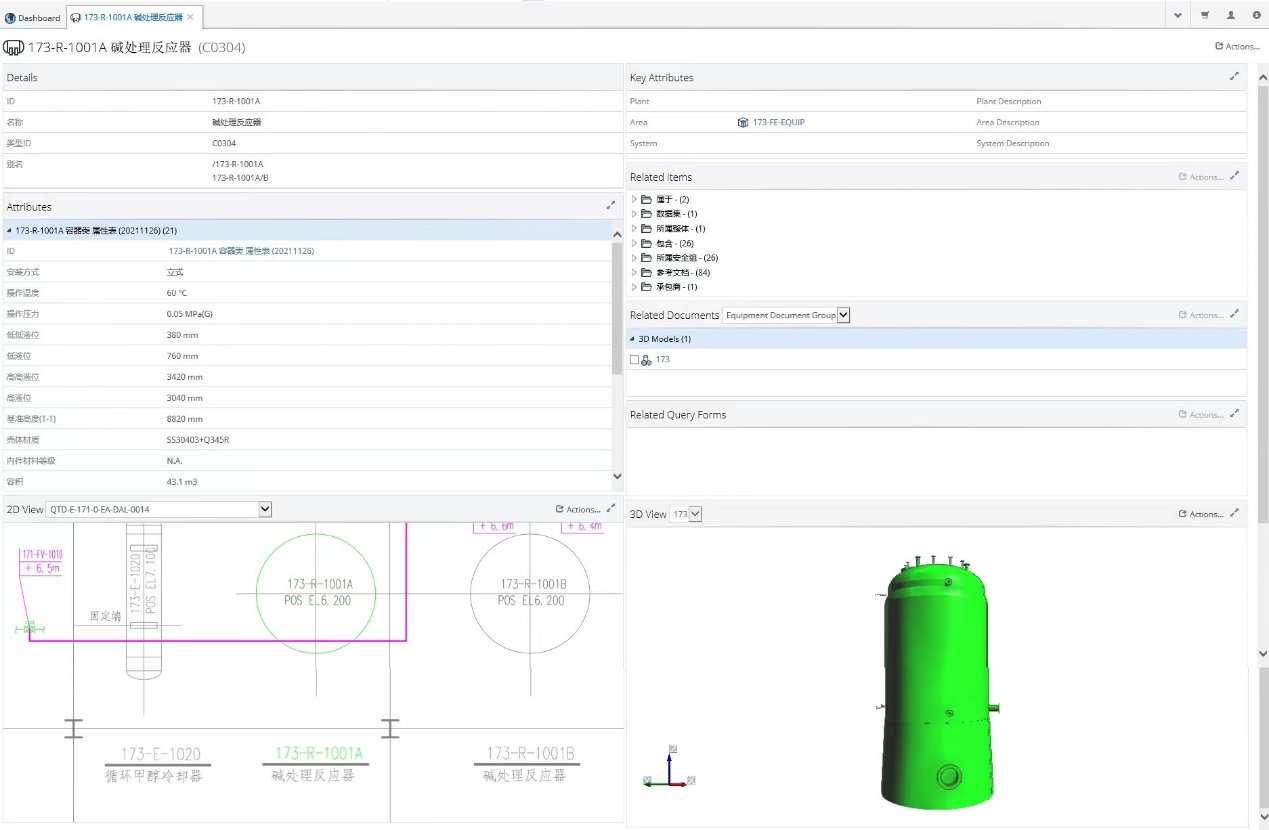Open the 2D View drawing dropdown

click(159, 509)
